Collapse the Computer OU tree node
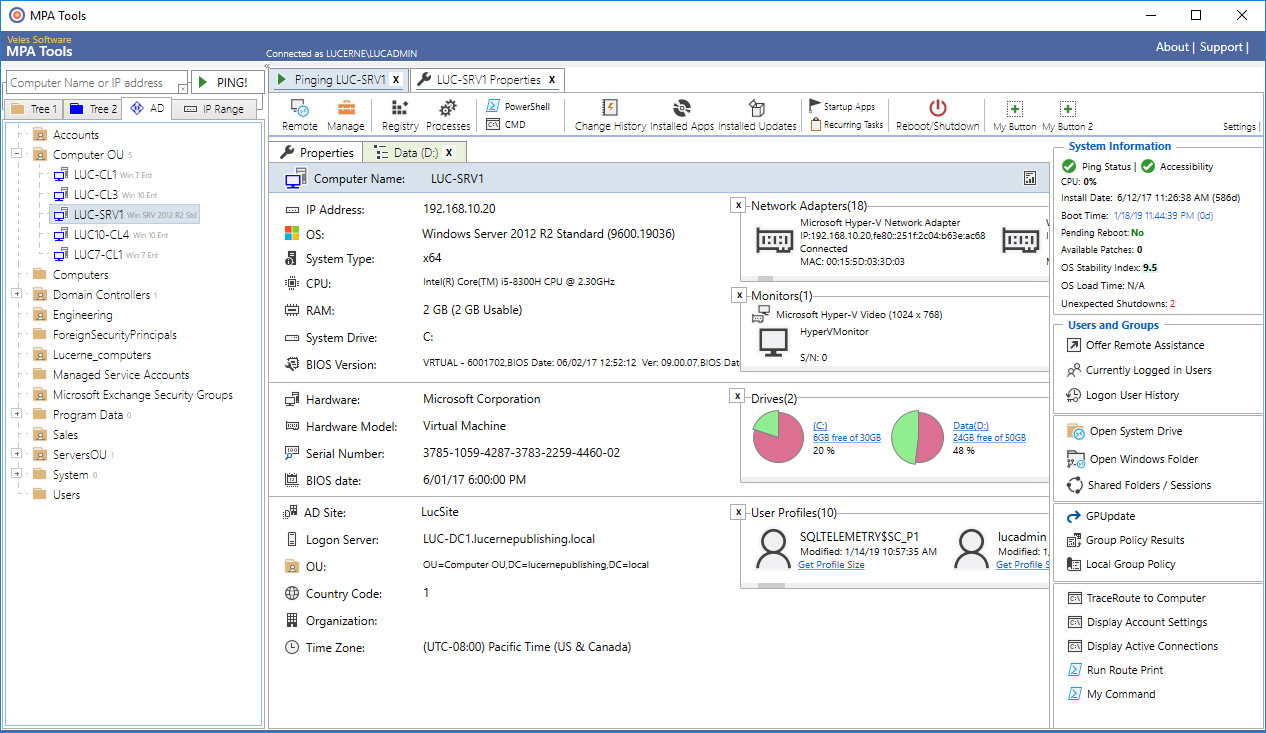Screen dimensions: 1266x733 coord(17,154)
